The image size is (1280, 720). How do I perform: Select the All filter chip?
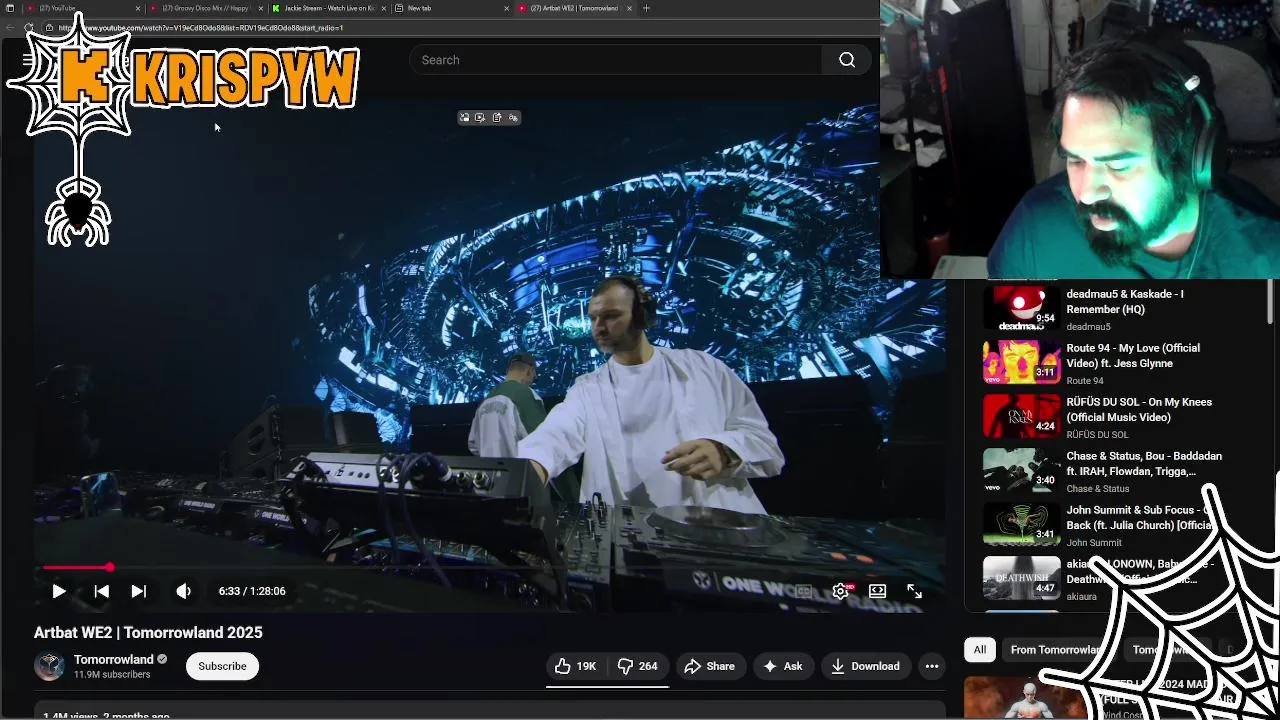pos(980,650)
